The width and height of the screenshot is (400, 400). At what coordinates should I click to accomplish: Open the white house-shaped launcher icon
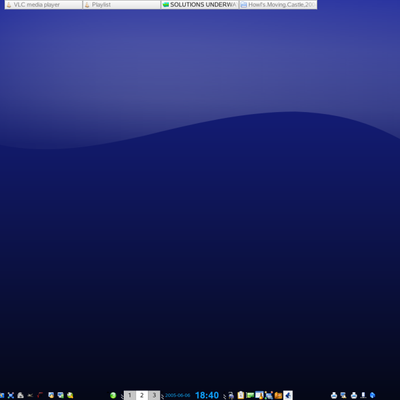20,395
